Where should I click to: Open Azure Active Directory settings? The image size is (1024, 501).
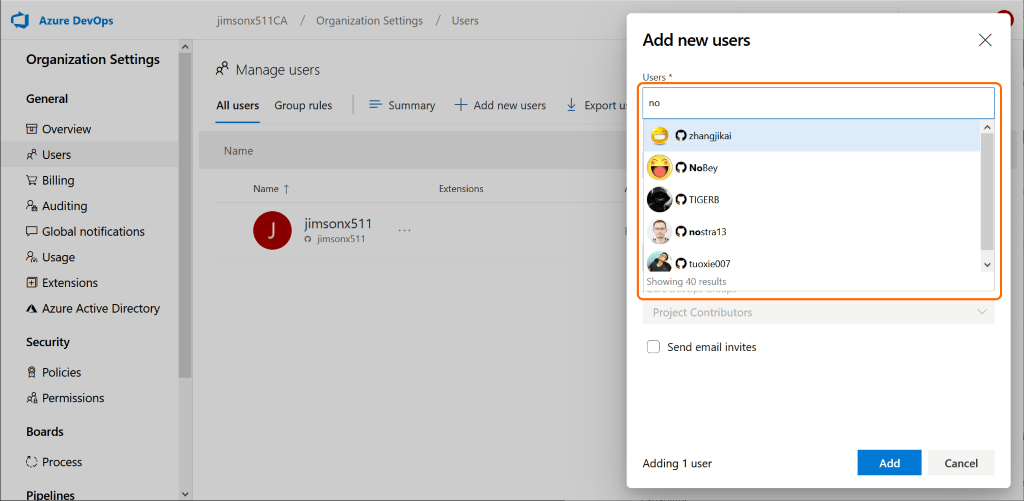click(x=93, y=308)
